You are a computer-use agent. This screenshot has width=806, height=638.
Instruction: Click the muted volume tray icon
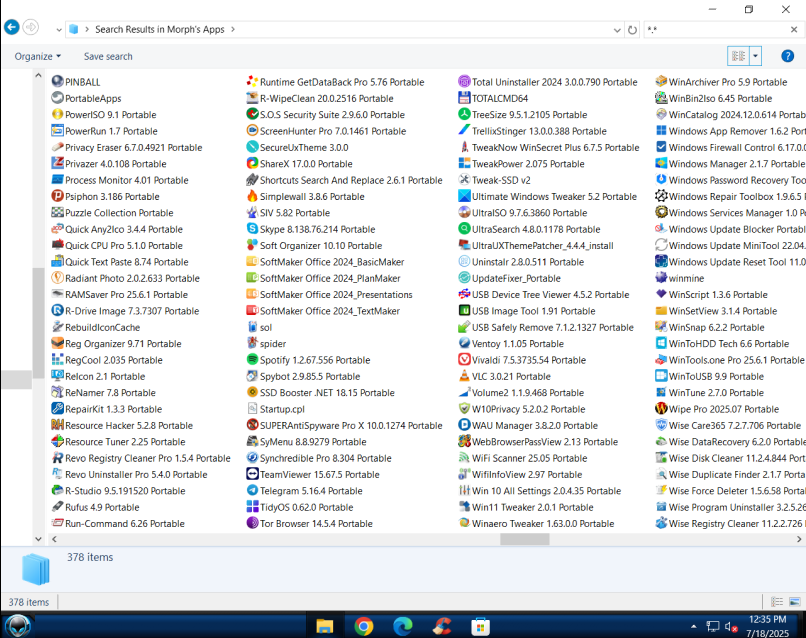coord(731,626)
